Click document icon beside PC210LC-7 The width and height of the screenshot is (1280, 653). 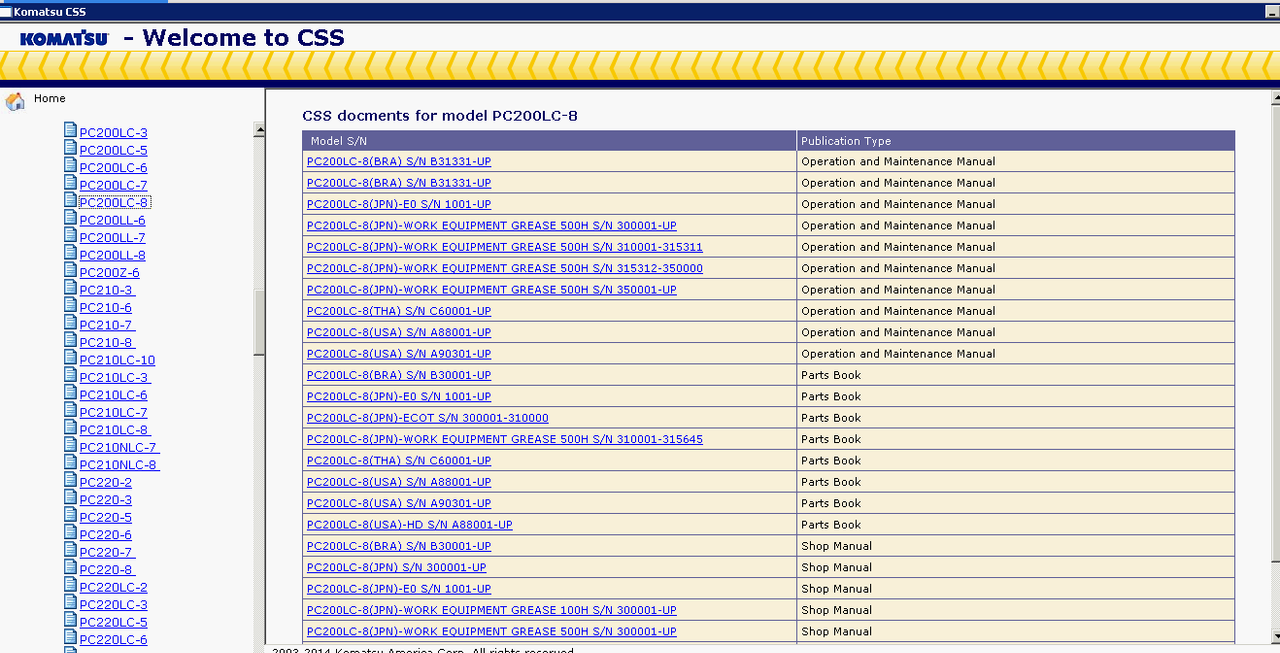point(70,410)
